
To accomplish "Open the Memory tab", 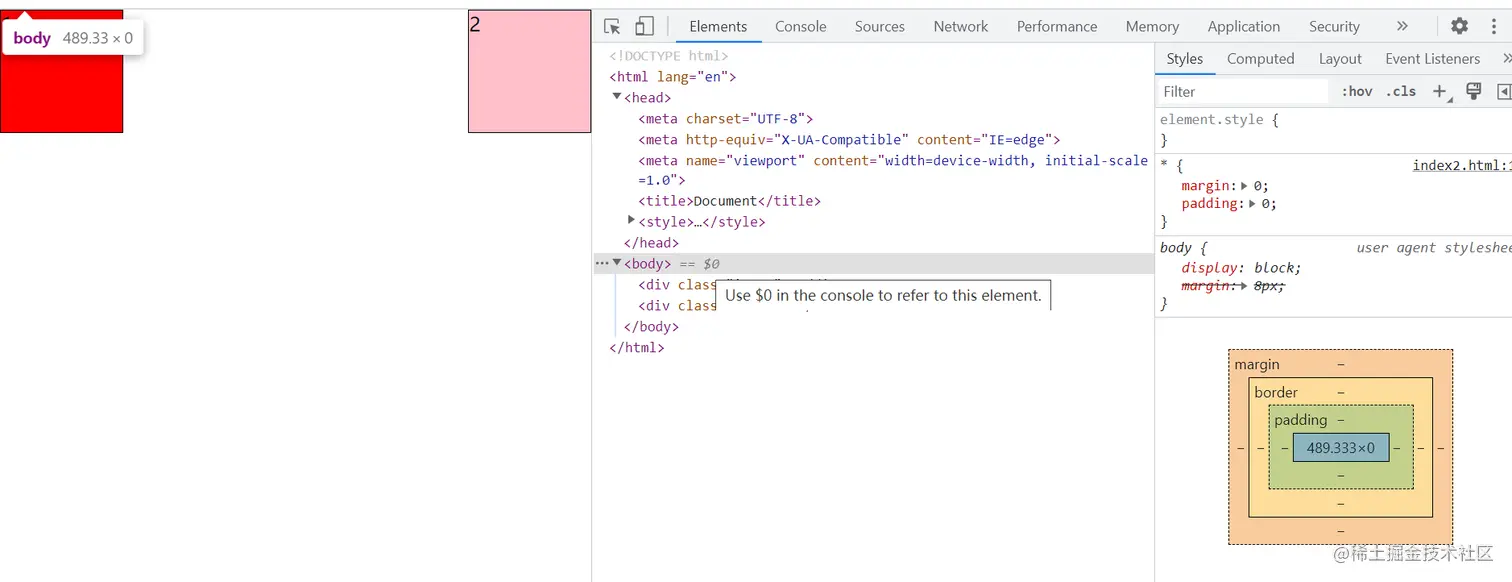I will [x=1152, y=27].
